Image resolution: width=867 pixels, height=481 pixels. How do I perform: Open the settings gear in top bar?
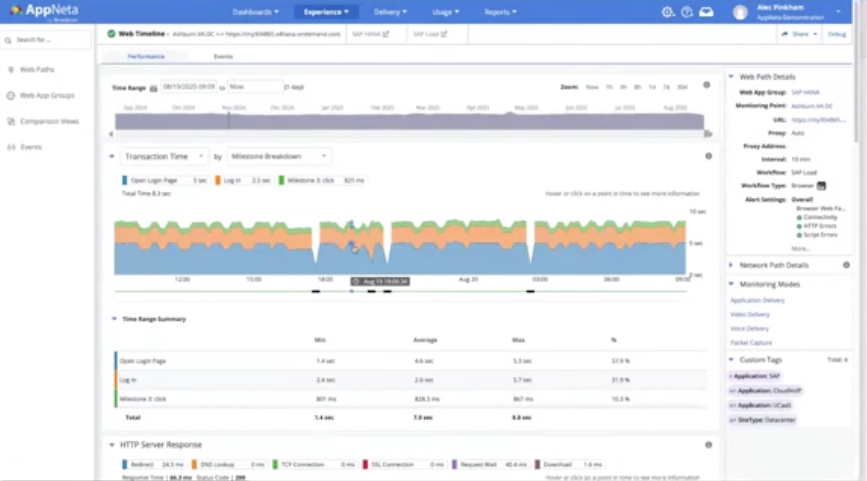668,12
